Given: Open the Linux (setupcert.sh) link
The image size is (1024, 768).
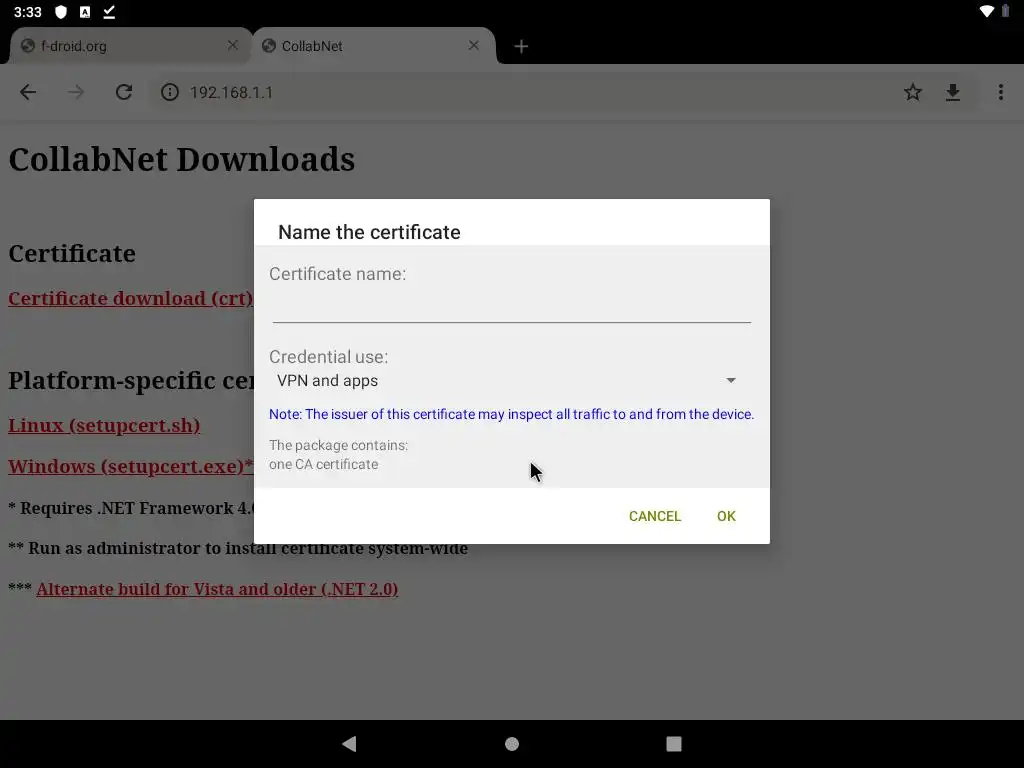Looking at the screenshot, I should [x=104, y=425].
